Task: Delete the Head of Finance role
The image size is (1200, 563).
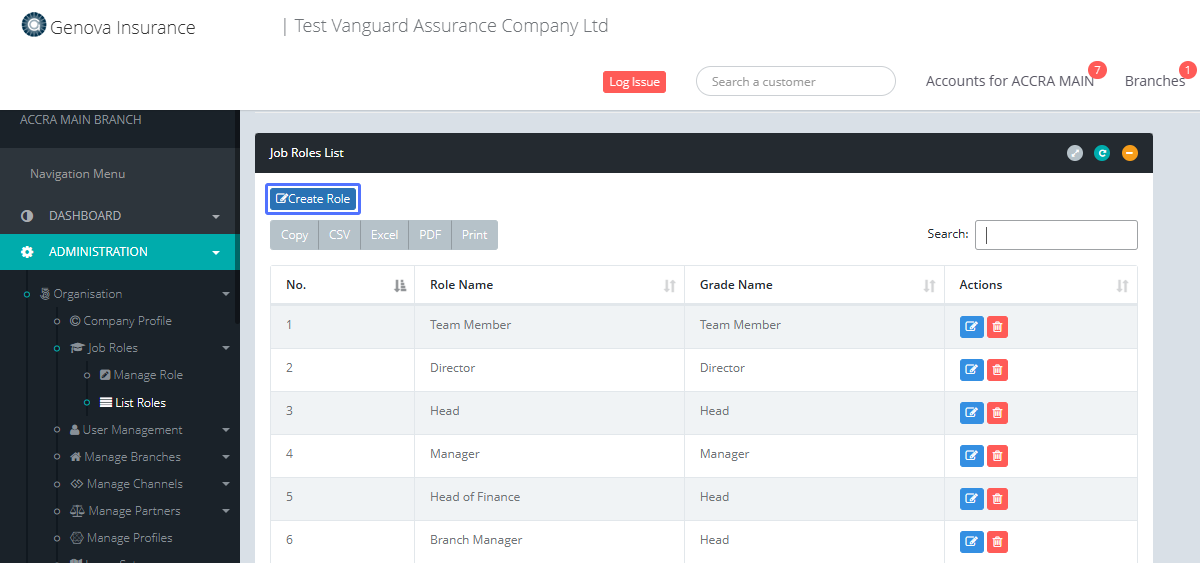Action: coord(997,499)
